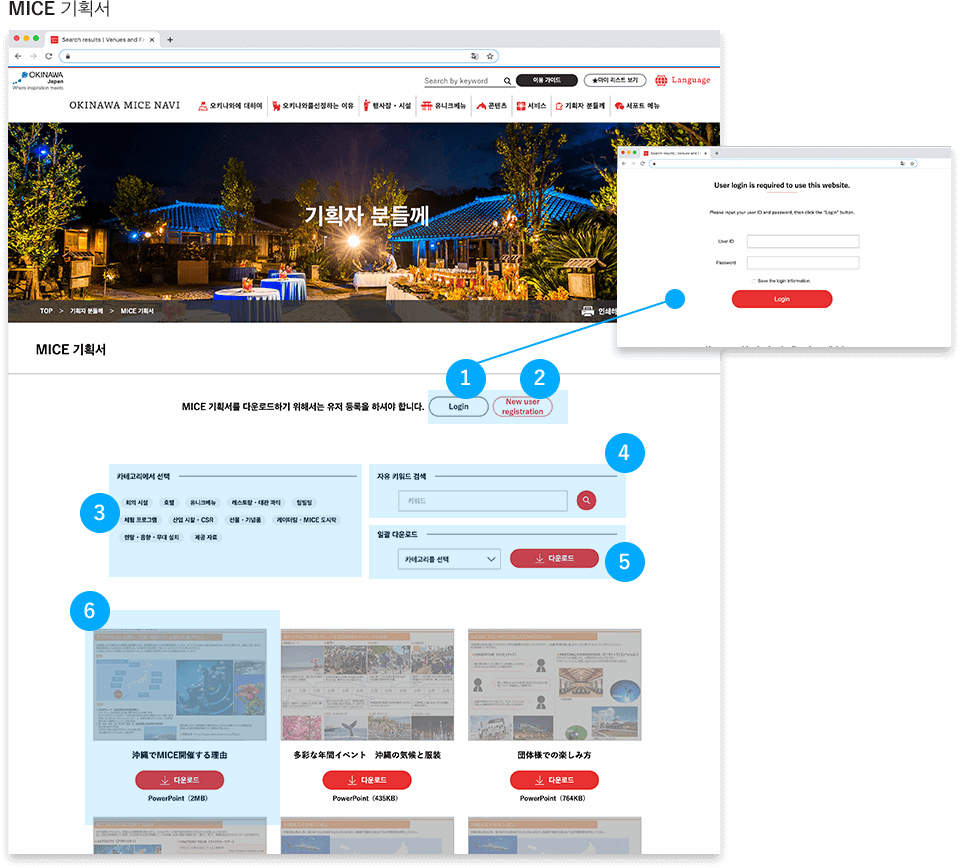The height and width of the screenshot is (868, 960).
Task: Open the 沖縄でMICE開催する理由 slide thumbnail
Action: tap(180, 685)
